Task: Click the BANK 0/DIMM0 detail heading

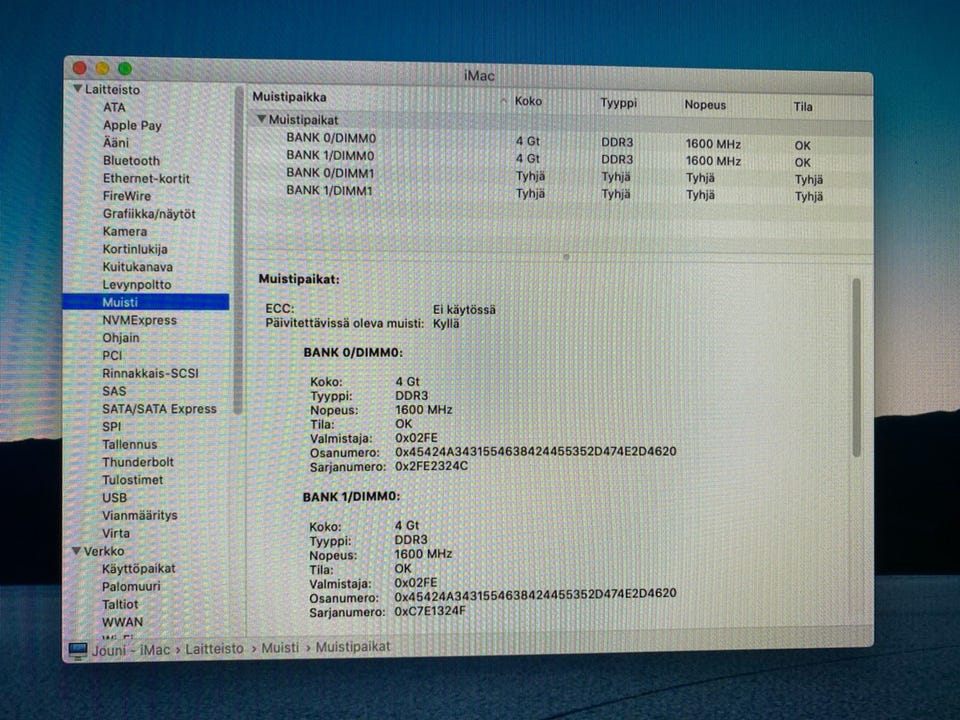Action: point(353,353)
